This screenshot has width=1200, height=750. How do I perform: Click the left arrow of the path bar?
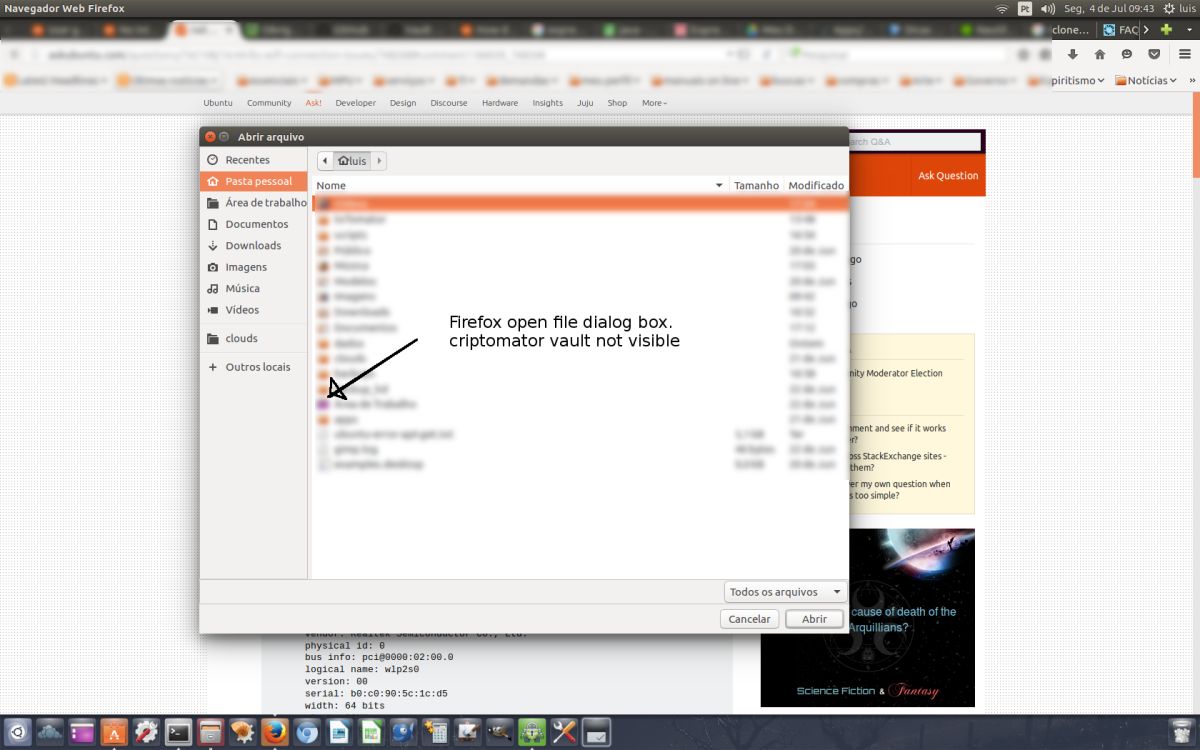tap(325, 160)
